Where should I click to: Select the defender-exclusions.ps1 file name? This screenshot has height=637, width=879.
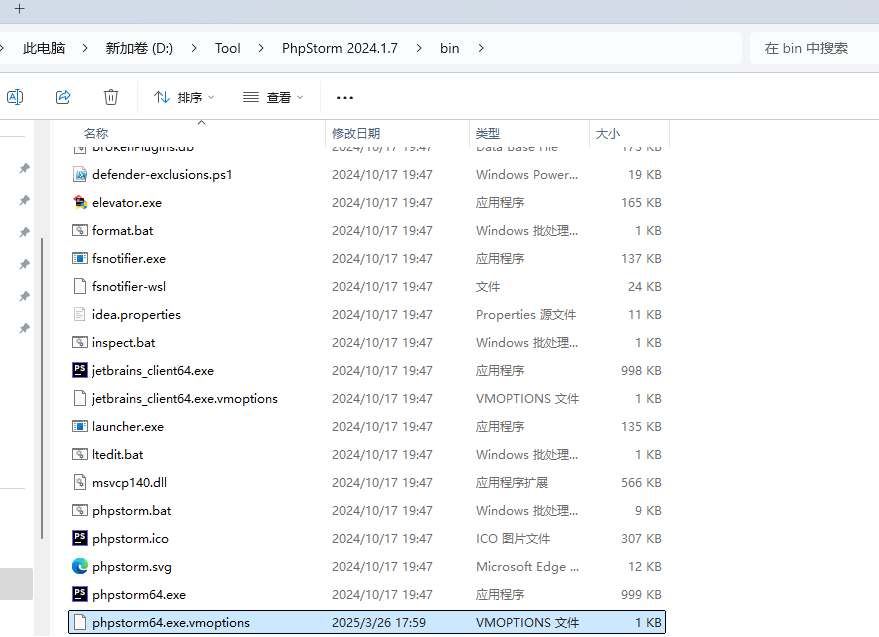point(162,174)
